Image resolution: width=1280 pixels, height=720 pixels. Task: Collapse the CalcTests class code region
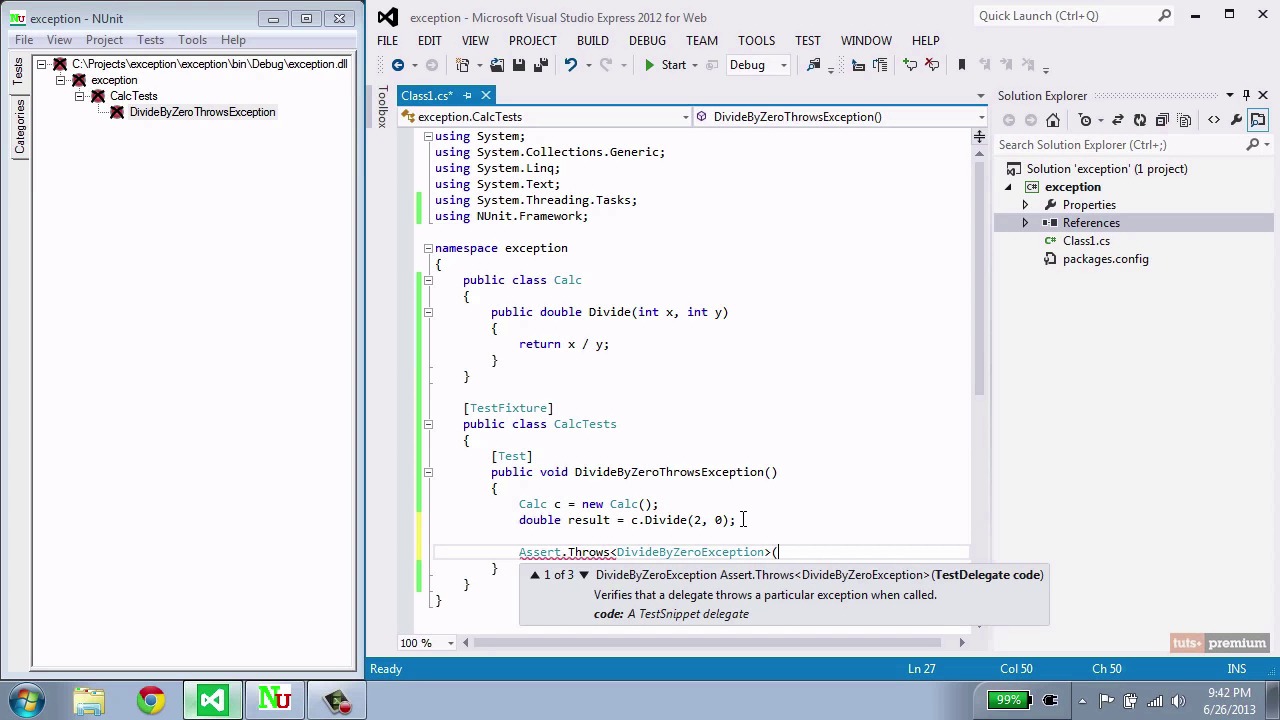pos(428,424)
